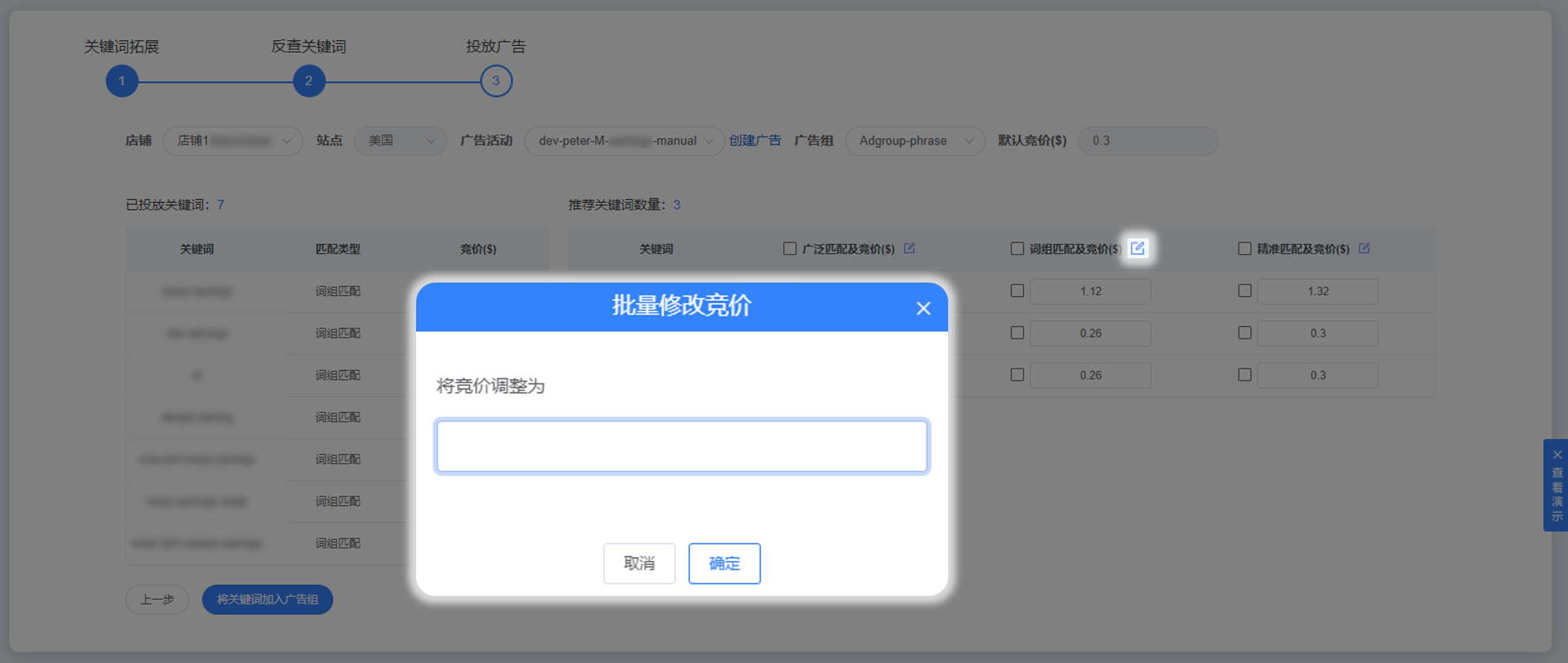The width and height of the screenshot is (1568, 663).
Task: Expand the 广告活动 campaign dropdown
Action: tap(624, 141)
